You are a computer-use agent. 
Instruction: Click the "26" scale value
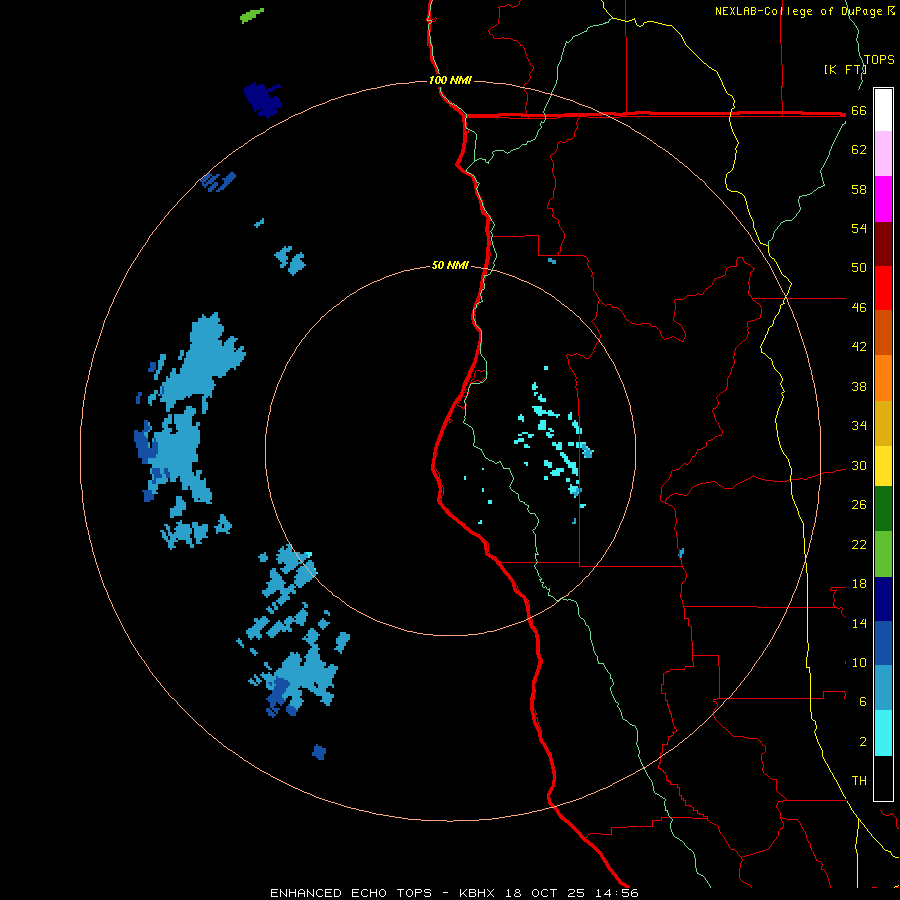[x=859, y=505]
